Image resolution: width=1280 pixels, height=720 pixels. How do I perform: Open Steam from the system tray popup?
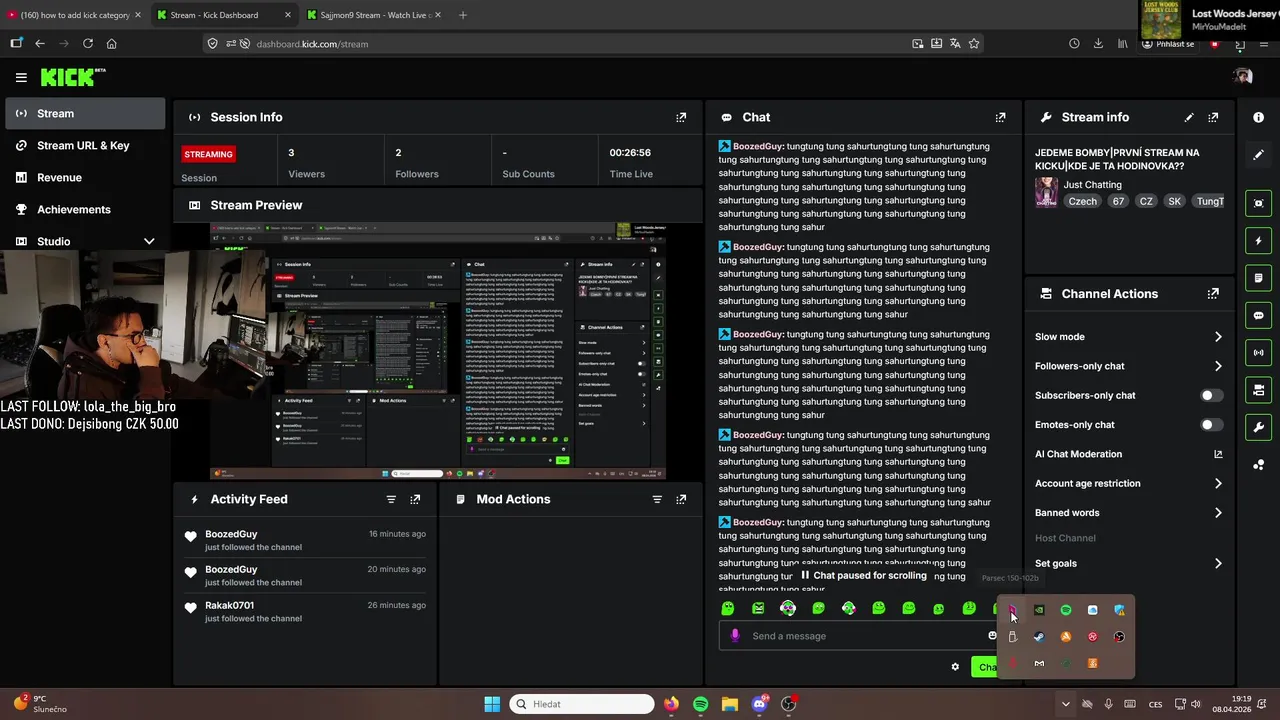coord(1039,637)
